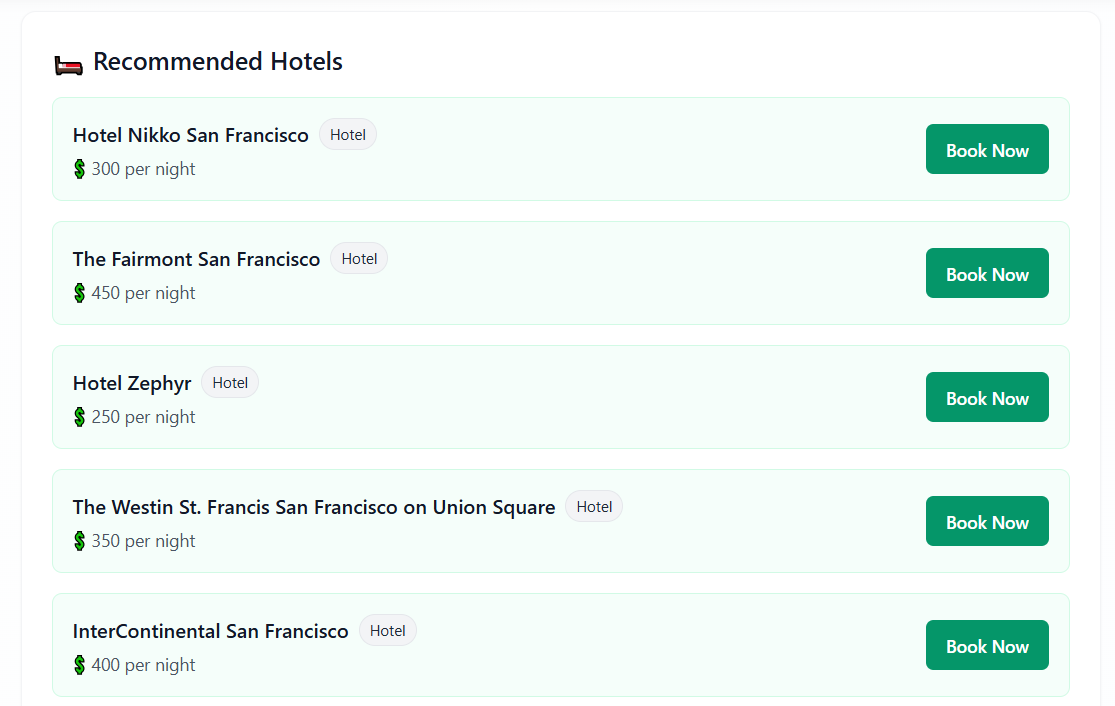Click the 450 per night price
The image size is (1115, 706).
pyautogui.click(x=143, y=293)
